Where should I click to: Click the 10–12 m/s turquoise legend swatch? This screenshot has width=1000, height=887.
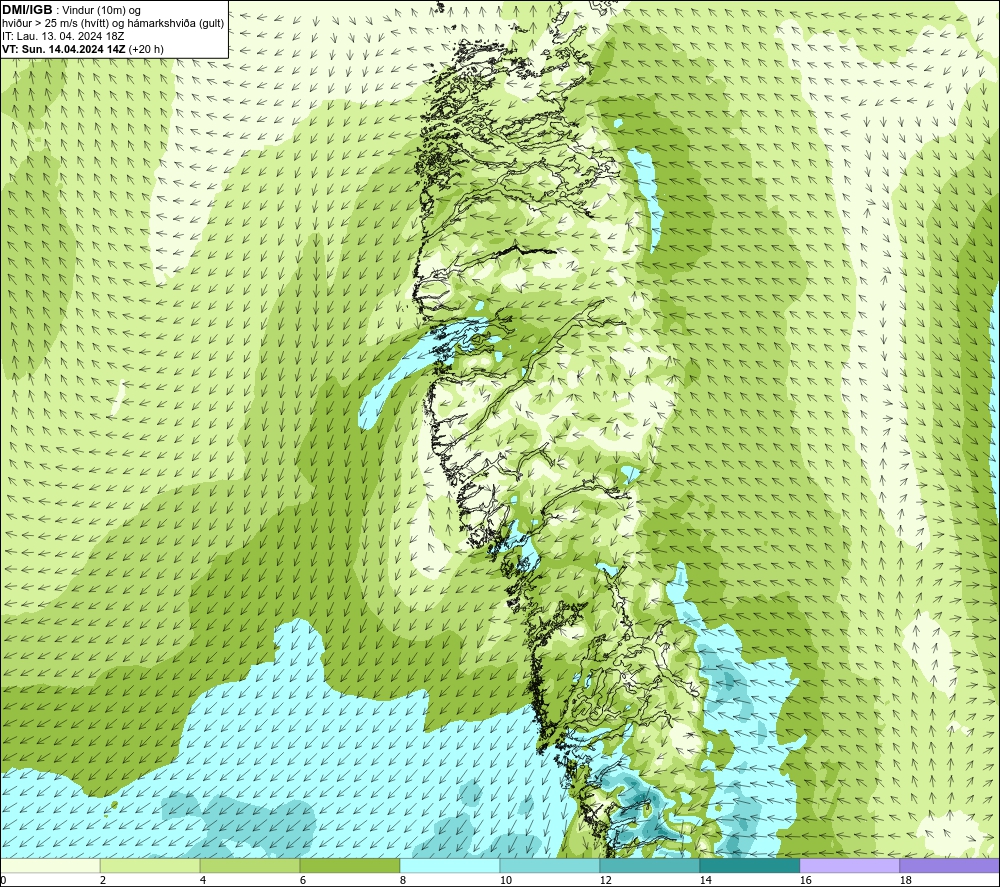[x=550, y=865]
